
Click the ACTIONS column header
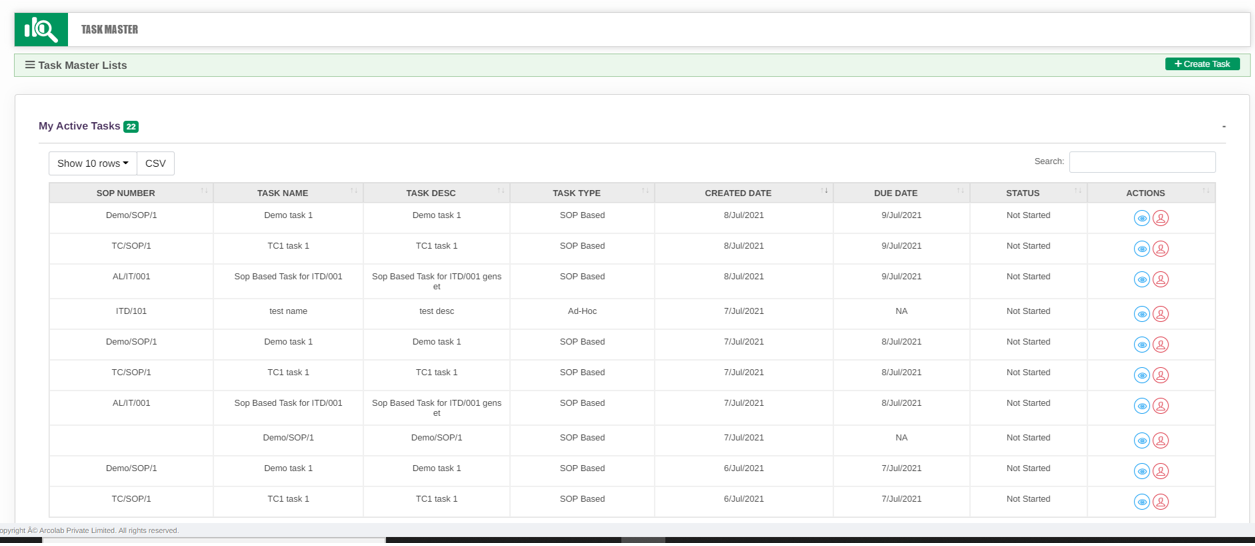point(1151,193)
